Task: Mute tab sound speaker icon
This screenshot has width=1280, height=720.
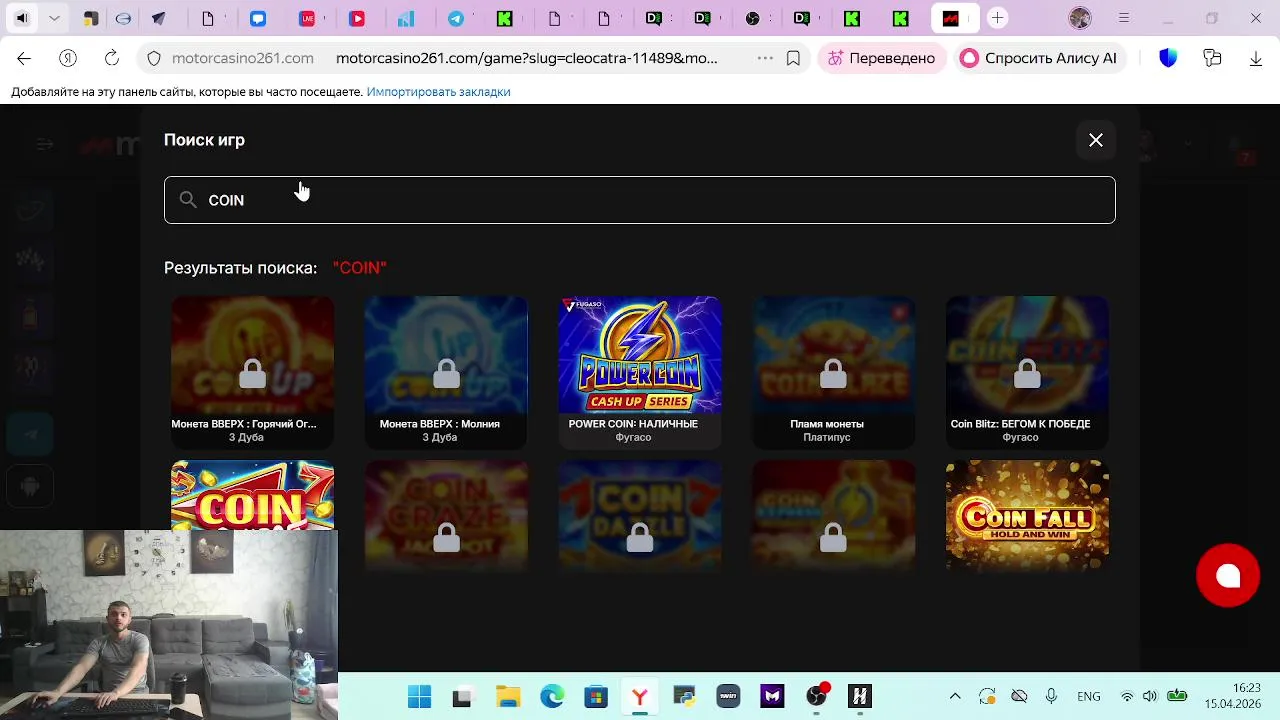Action: [22, 18]
